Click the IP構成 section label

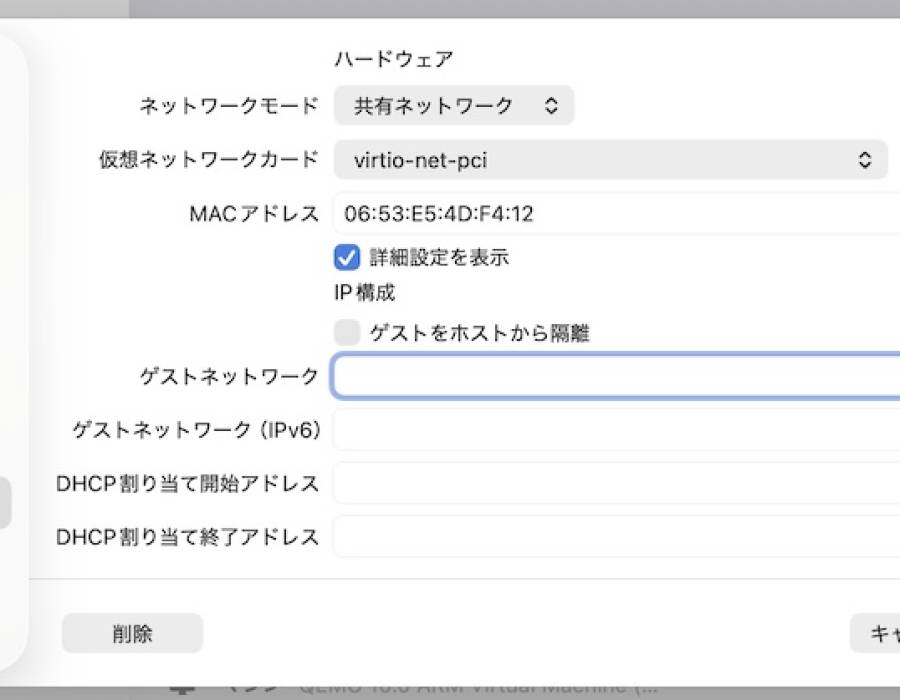364,293
